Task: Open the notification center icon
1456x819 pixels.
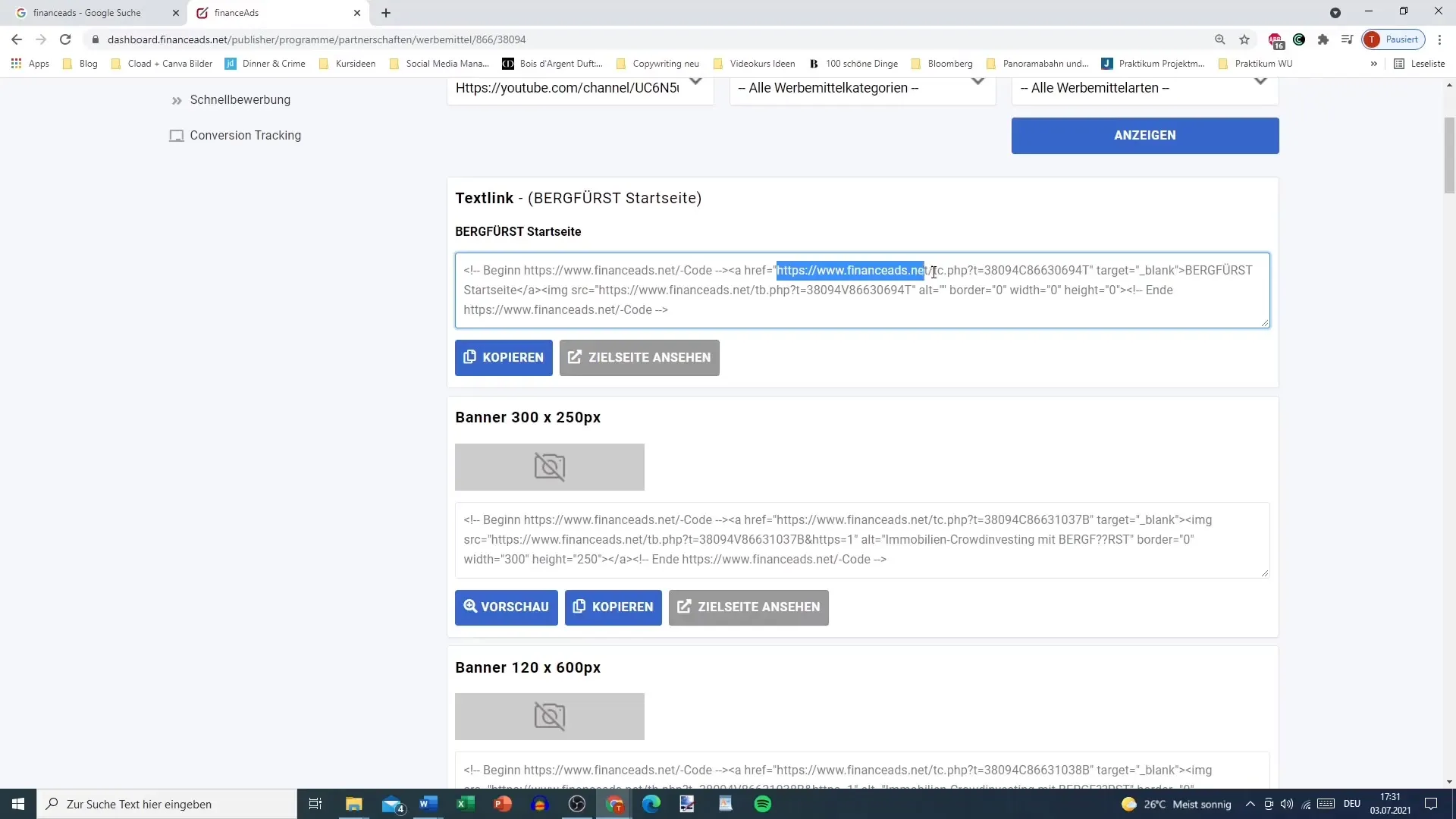Action: pyautogui.click(x=1431, y=804)
